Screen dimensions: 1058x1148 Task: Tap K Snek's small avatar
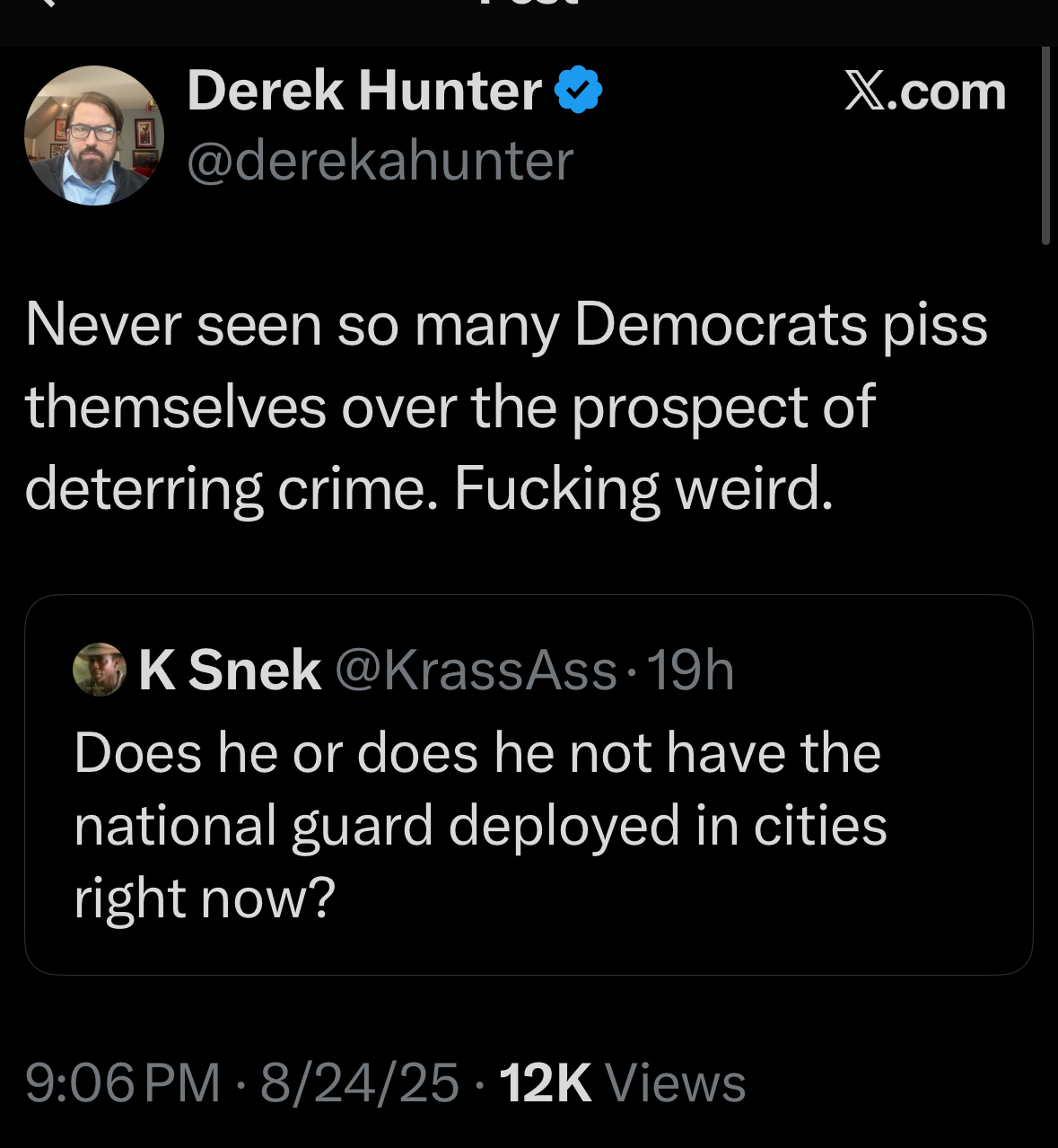click(x=99, y=670)
